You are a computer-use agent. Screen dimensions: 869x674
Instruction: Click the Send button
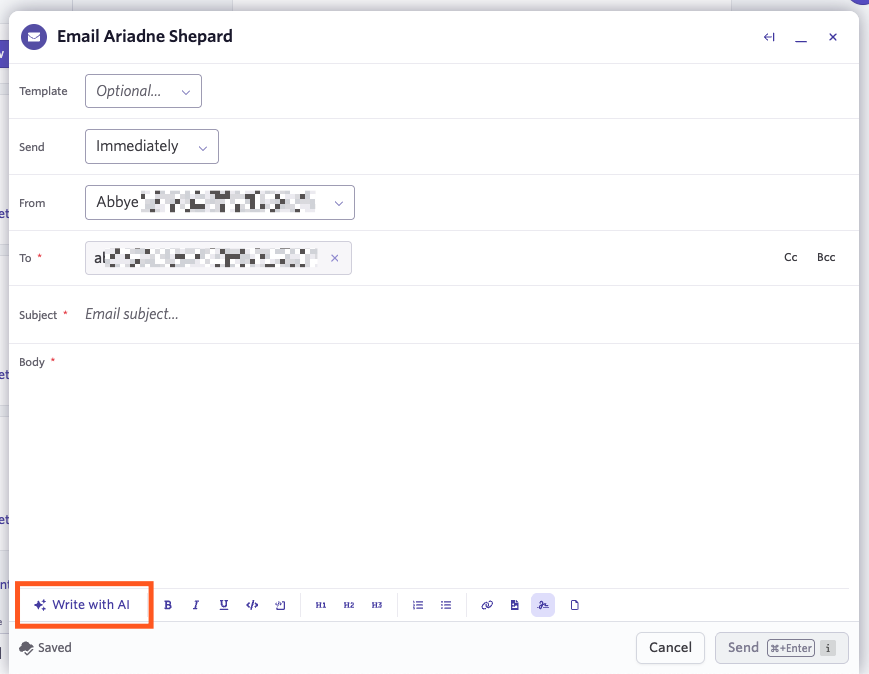782,647
